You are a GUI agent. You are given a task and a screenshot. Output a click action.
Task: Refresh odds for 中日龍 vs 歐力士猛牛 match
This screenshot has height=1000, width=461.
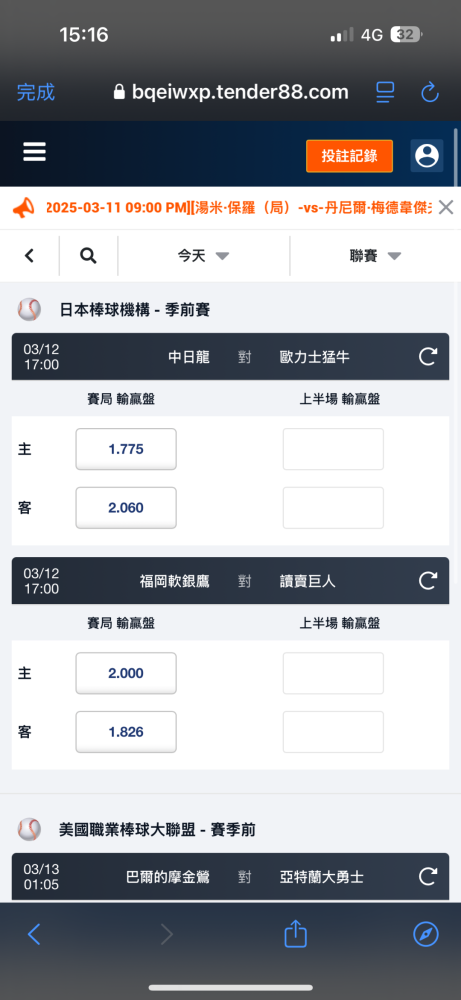[428, 357]
